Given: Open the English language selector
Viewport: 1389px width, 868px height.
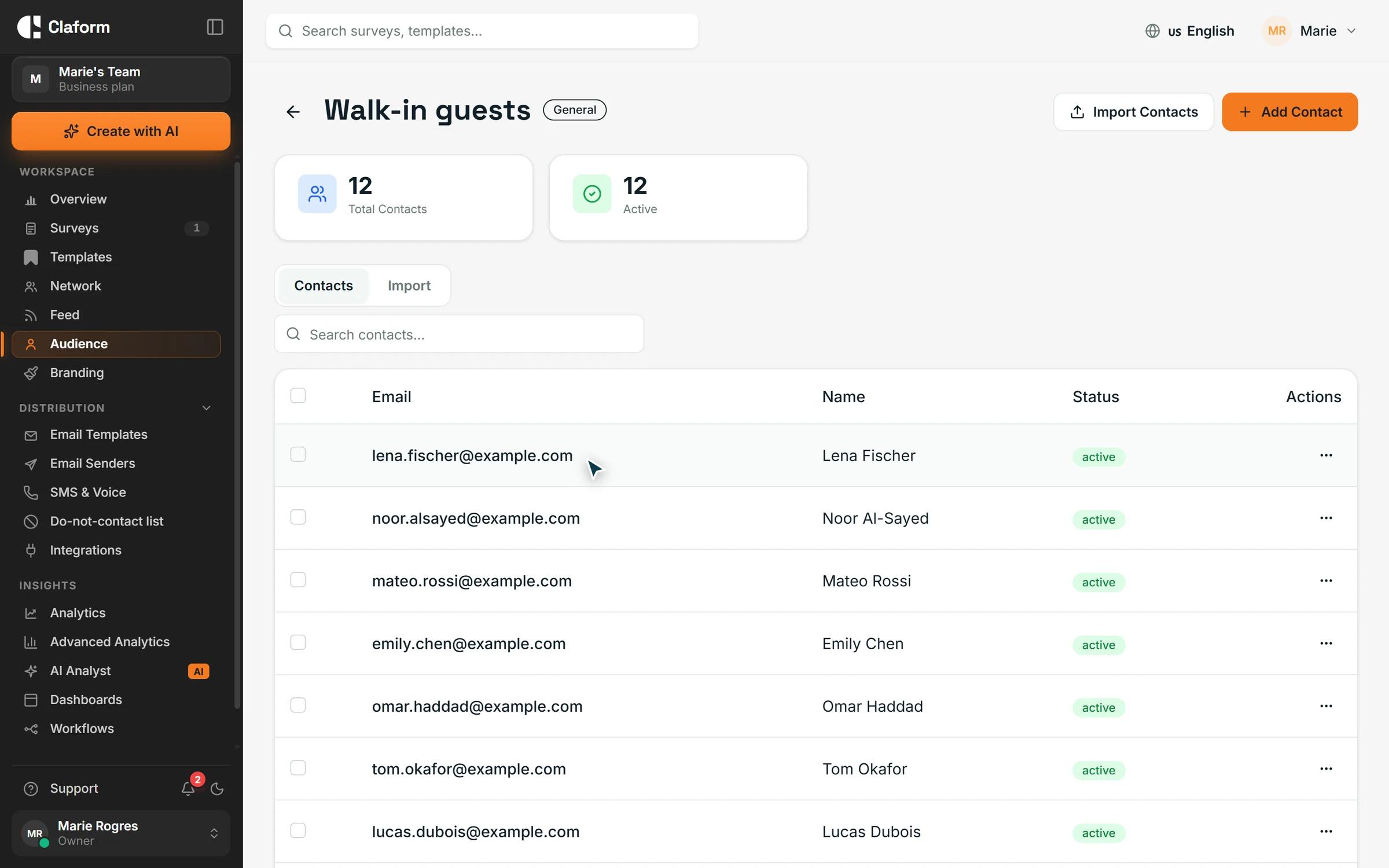Looking at the screenshot, I should click(1190, 31).
